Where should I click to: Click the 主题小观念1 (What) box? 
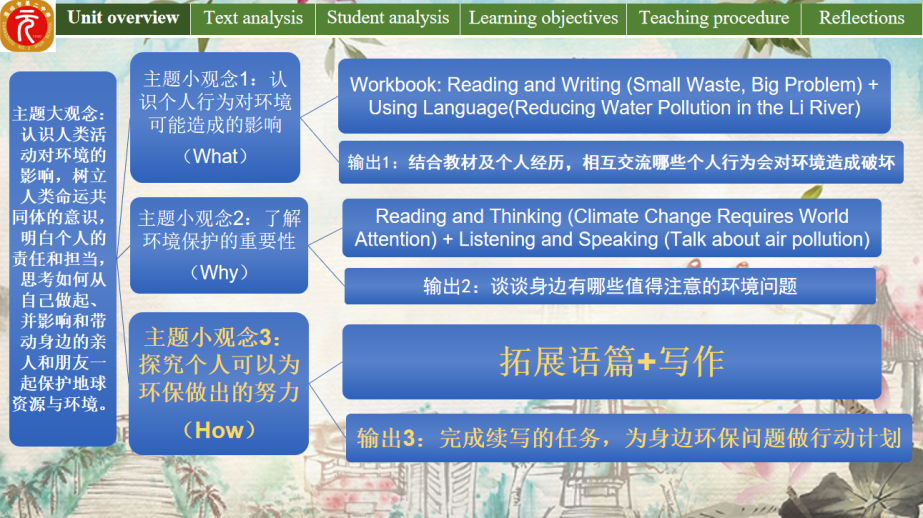tap(215, 117)
